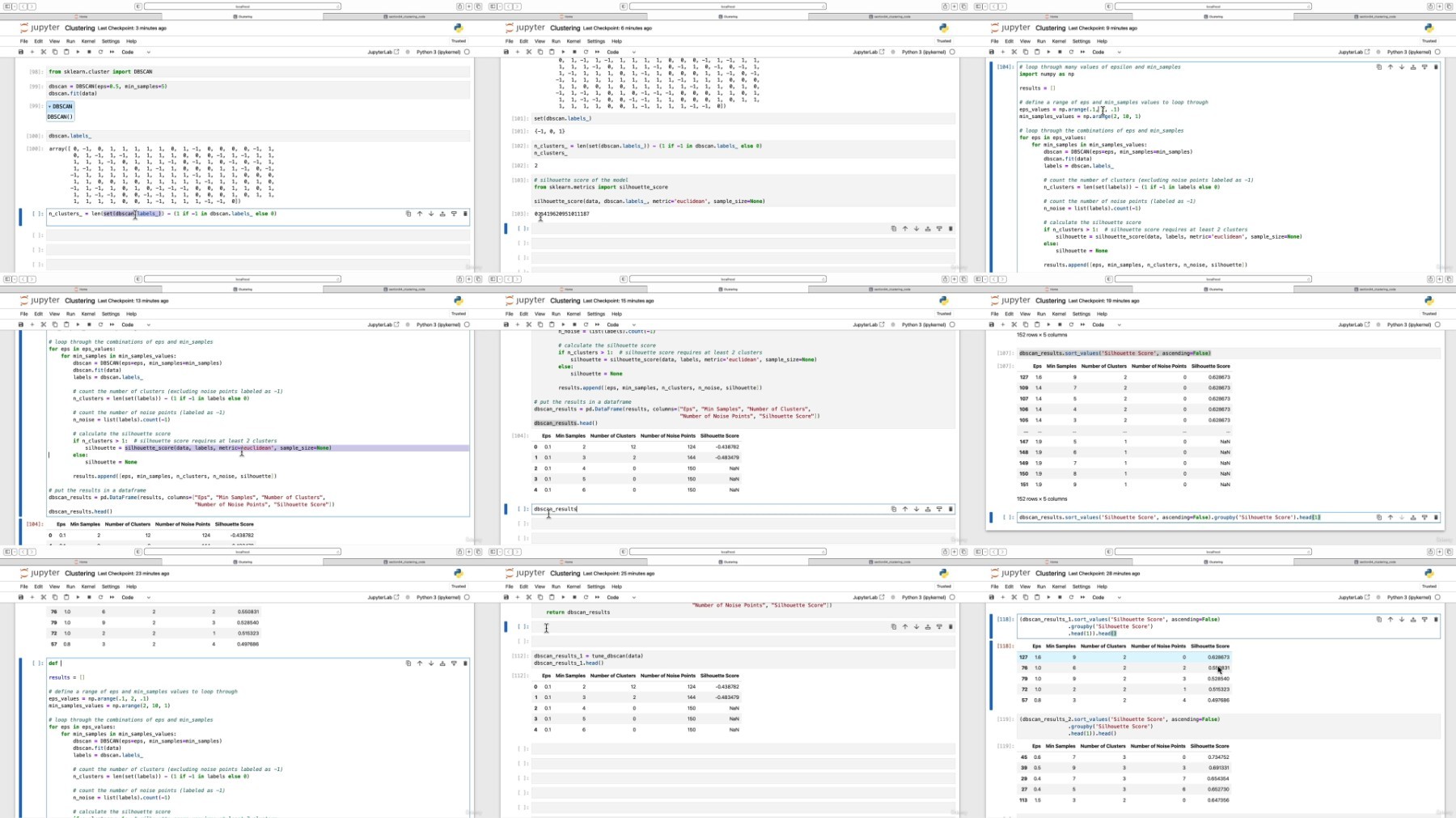1456x818 pixels.
Task: Paste cell icon in 6-minutes-checkpoint window toolbar
Action: tap(552, 52)
